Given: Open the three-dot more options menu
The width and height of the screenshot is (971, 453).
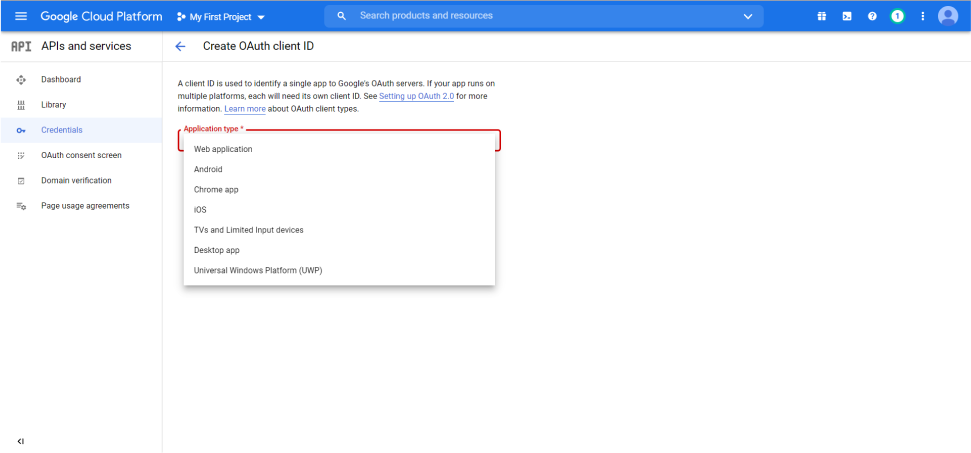Looking at the screenshot, I should [923, 17].
